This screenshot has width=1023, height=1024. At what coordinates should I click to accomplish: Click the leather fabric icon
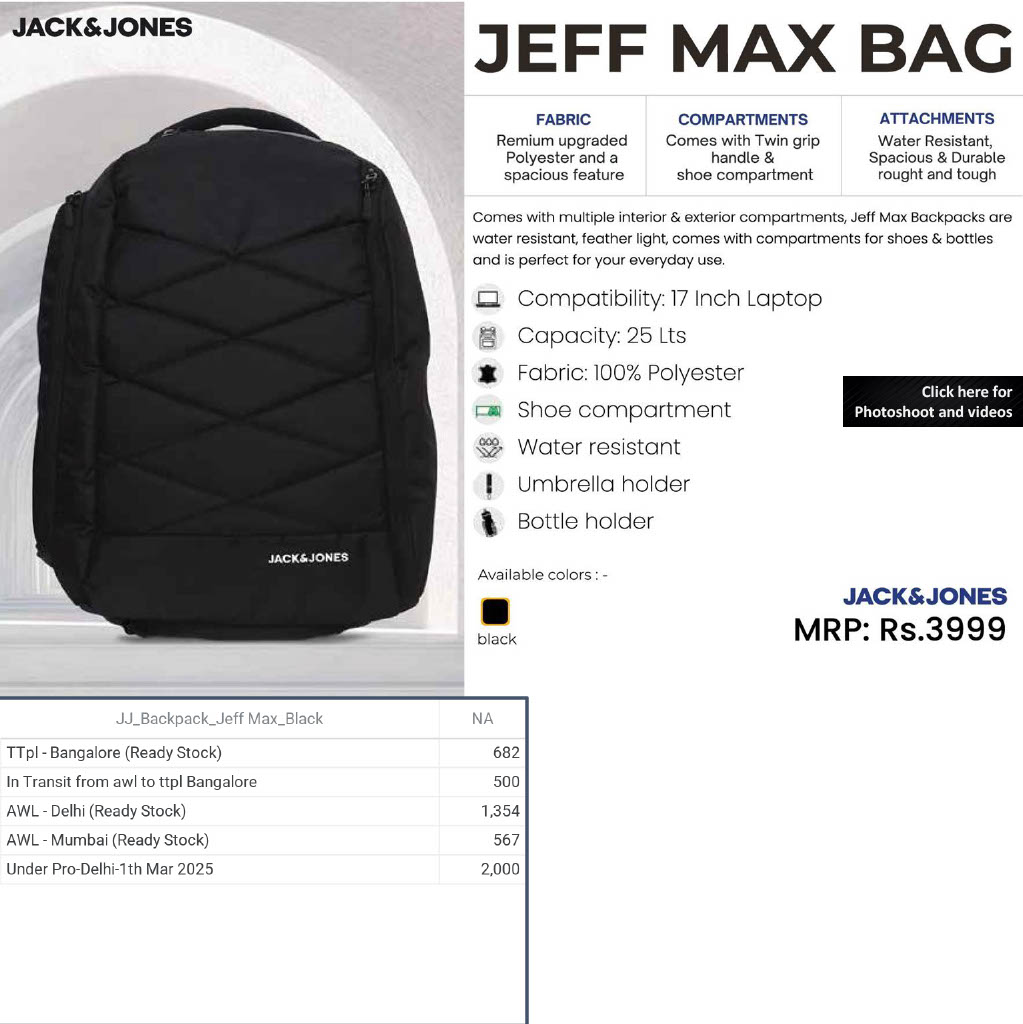(488, 374)
